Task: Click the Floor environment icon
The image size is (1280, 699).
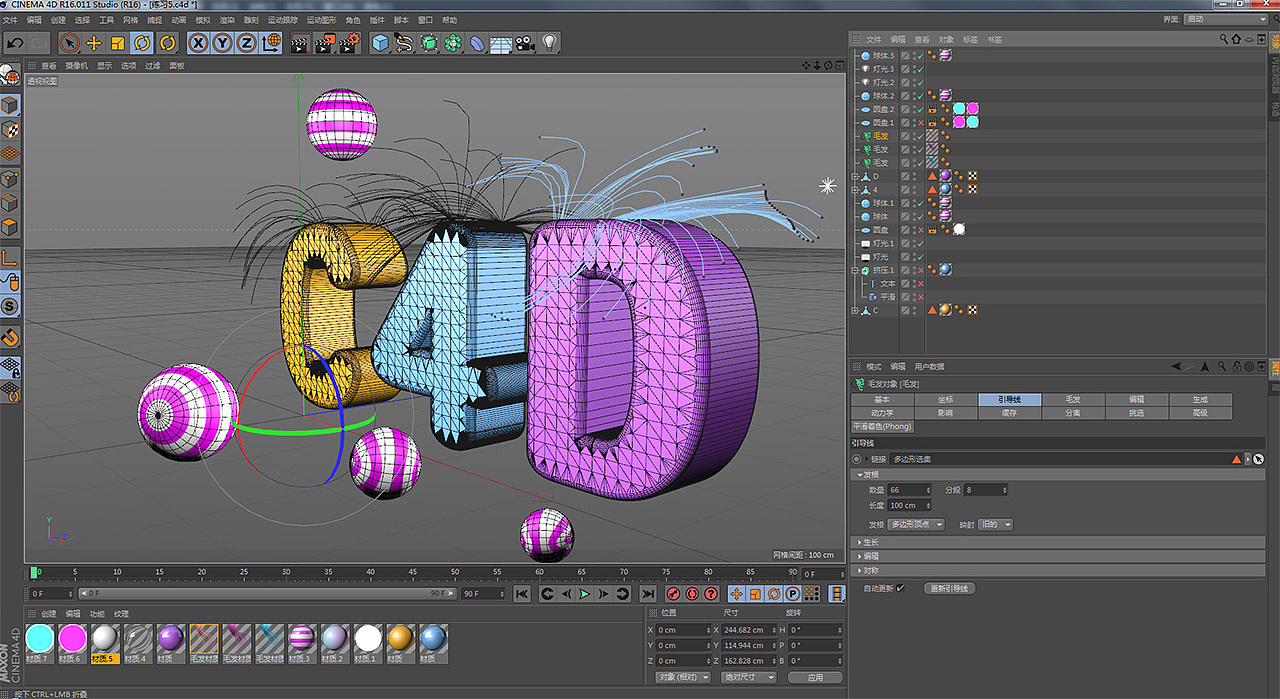Action: (501, 43)
